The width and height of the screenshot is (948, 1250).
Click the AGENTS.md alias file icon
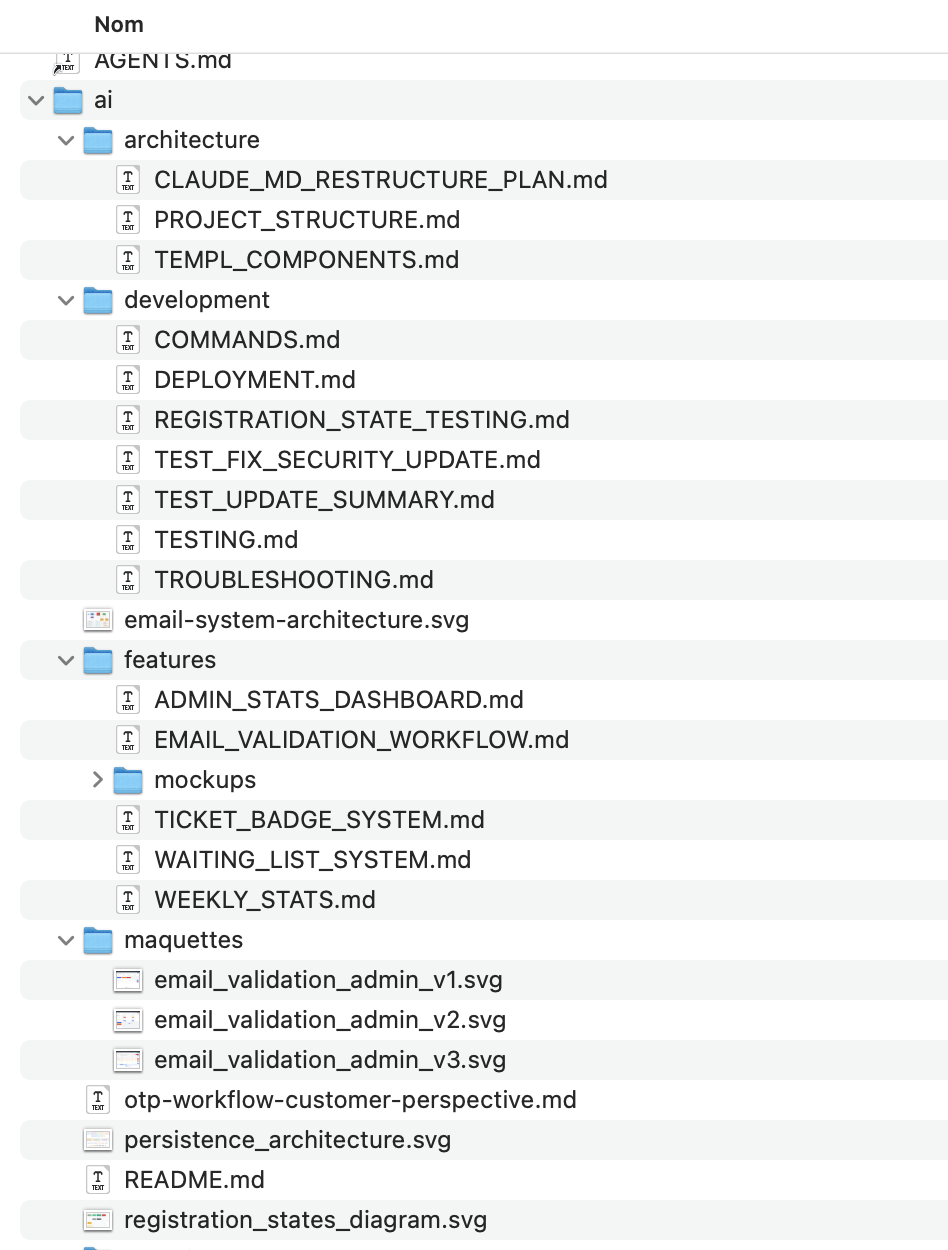click(x=68, y=61)
